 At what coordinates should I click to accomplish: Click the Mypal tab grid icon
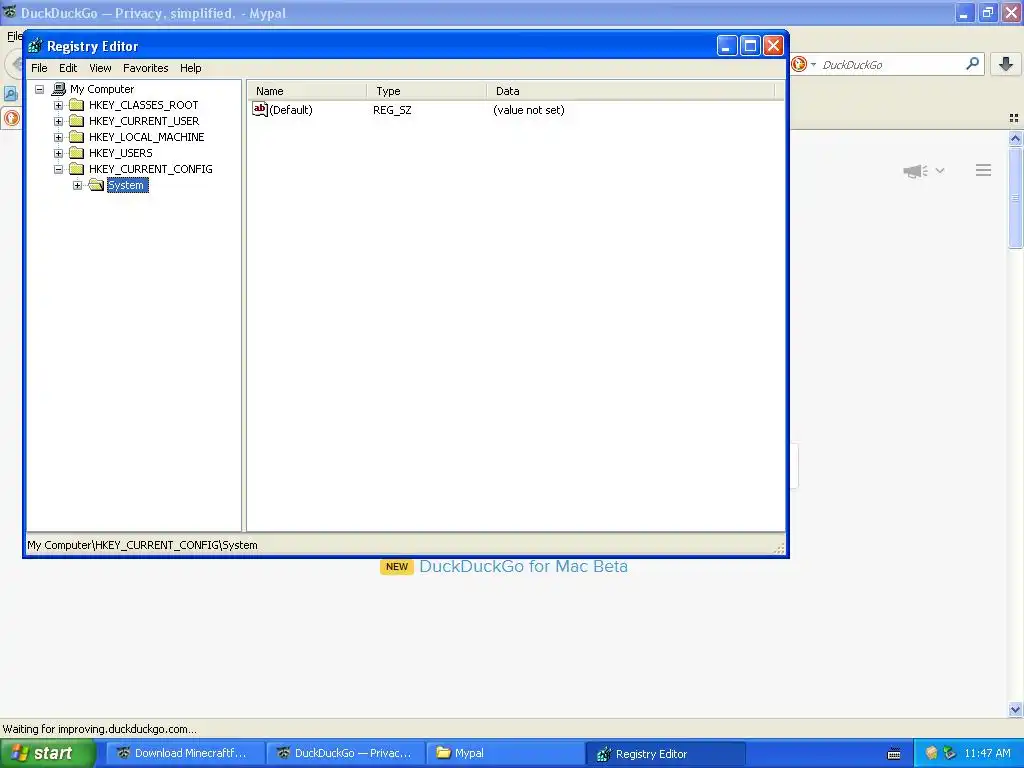pos(1014,118)
